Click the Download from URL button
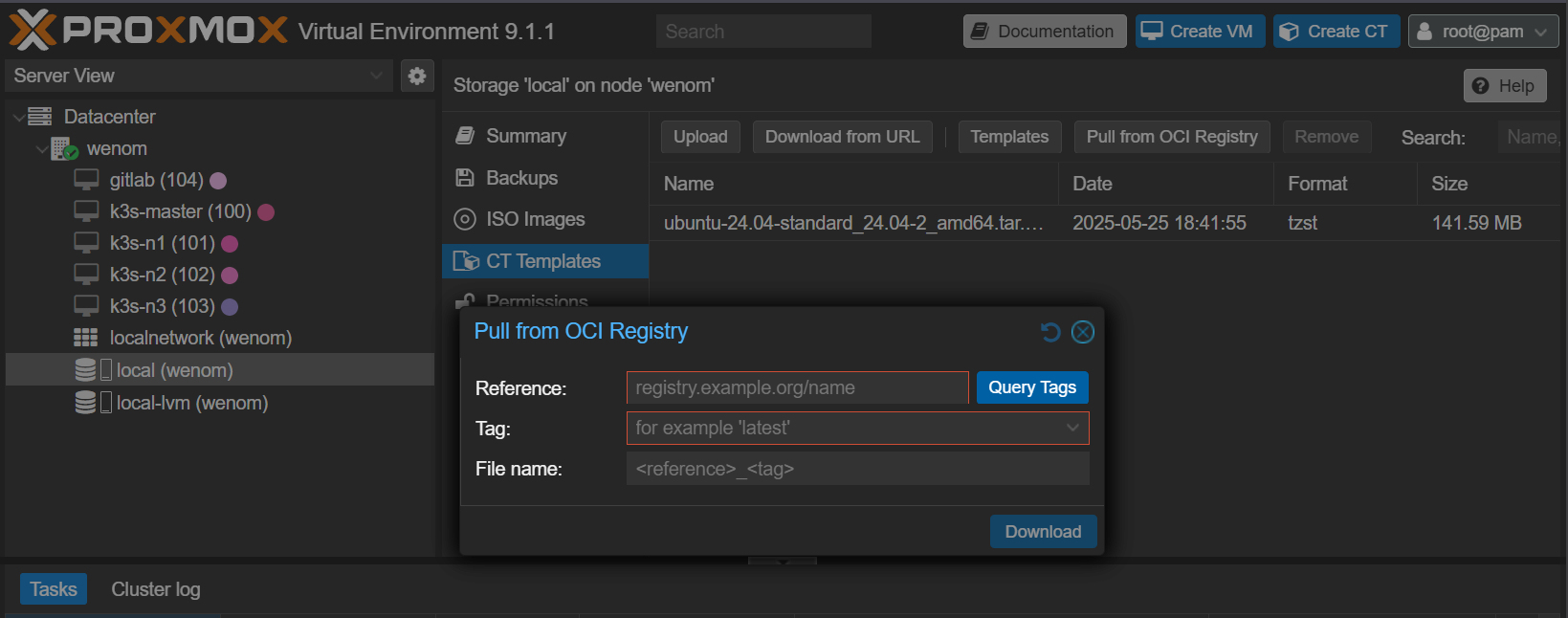The width and height of the screenshot is (1568, 618). (x=842, y=137)
